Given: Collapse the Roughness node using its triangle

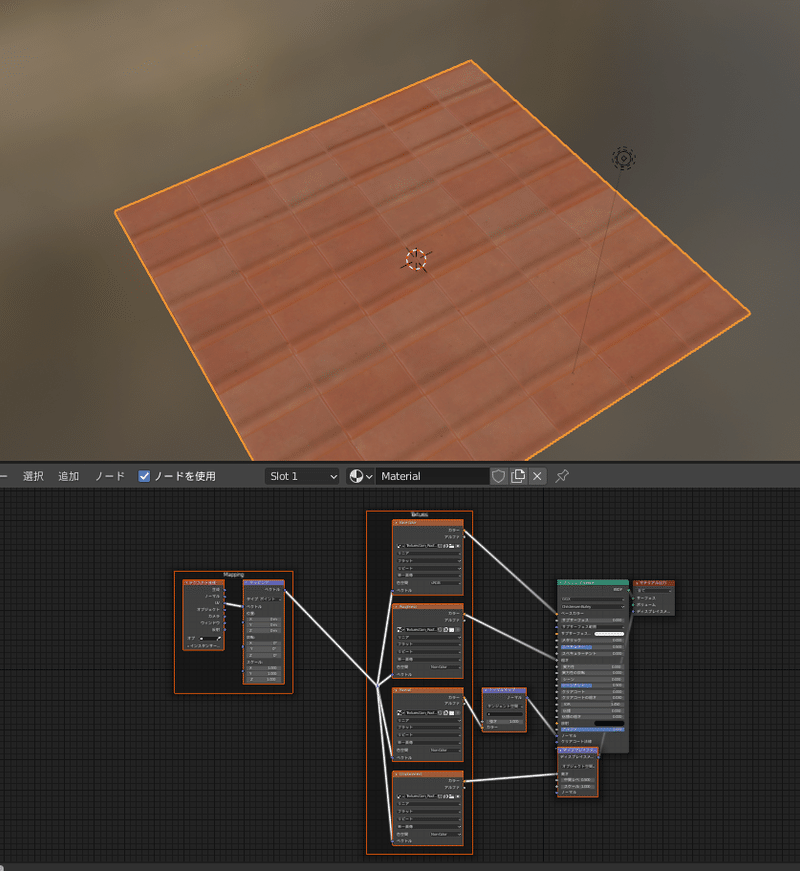Looking at the screenshot, I should (396, 607).
